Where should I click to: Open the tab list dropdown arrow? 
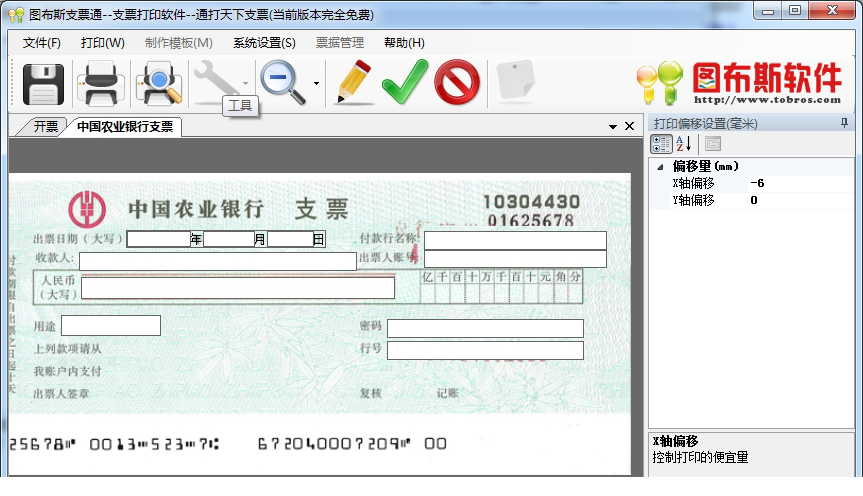[x=613, y=127]
